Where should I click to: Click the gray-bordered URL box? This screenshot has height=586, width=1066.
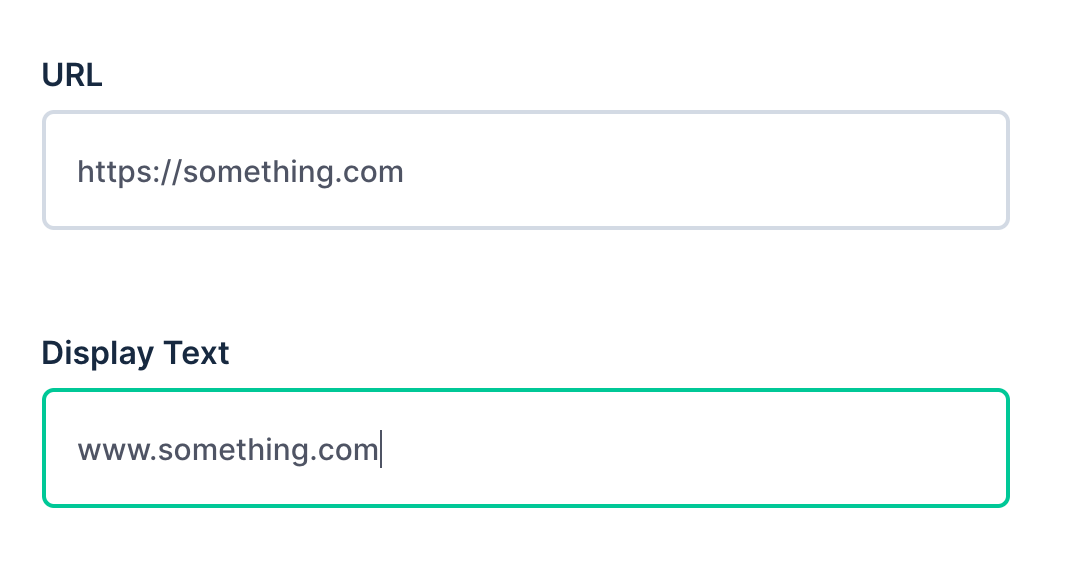tap(525, 170)
